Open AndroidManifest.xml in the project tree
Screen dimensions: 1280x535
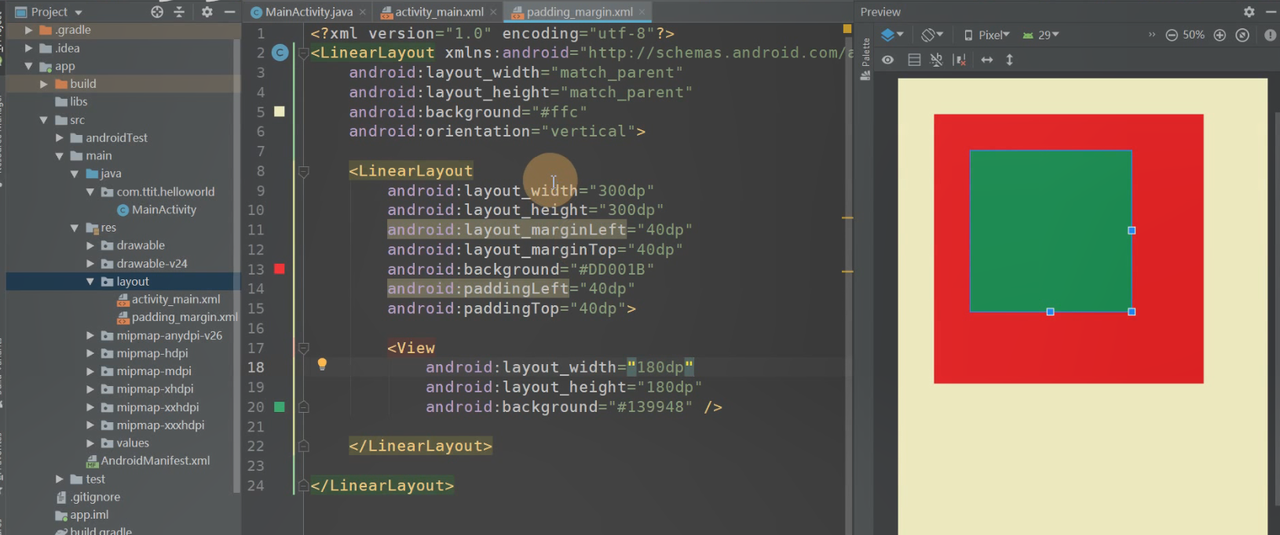(x=155, y=461)
